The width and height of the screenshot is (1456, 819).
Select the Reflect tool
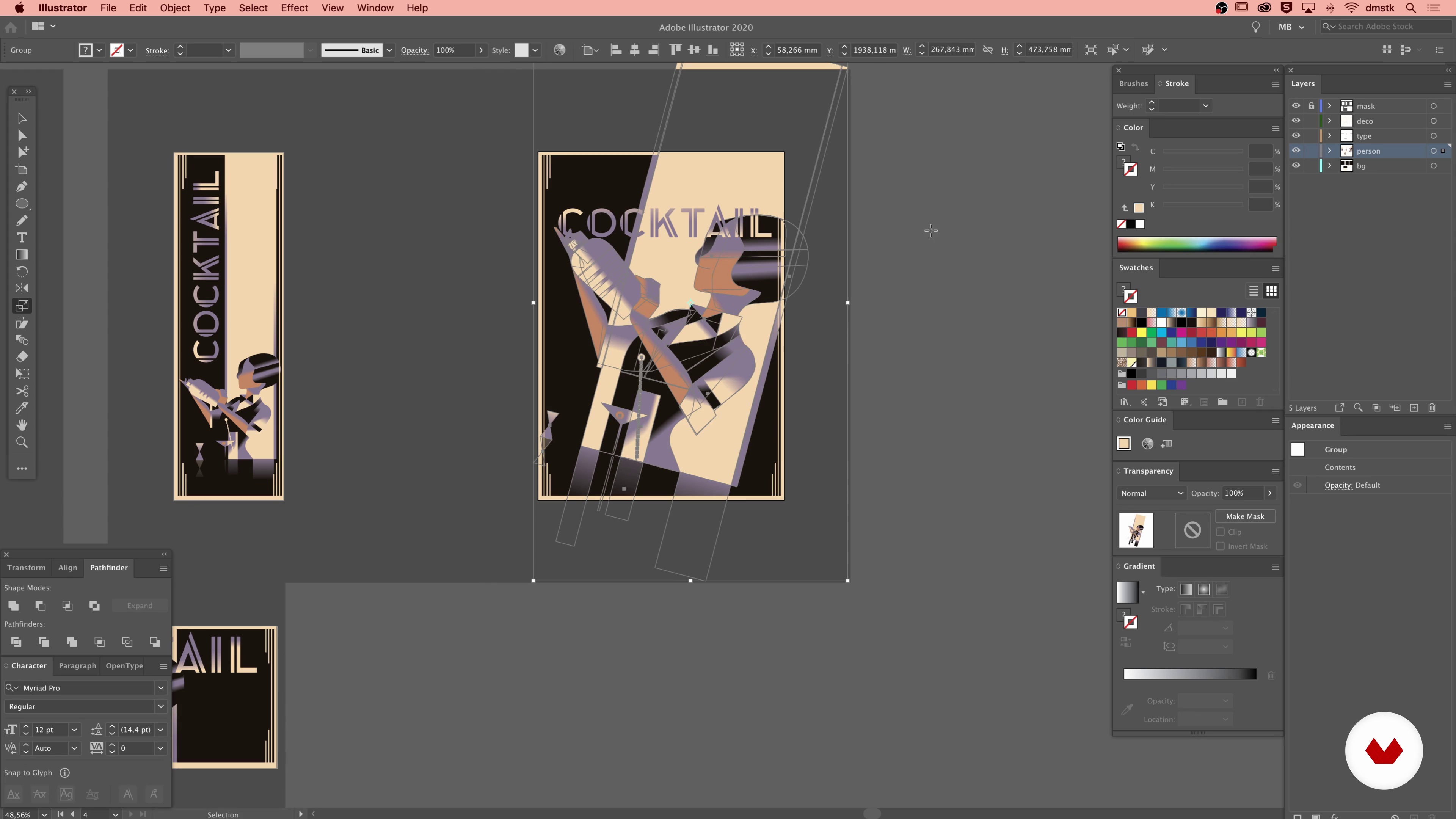coord(22,288)
